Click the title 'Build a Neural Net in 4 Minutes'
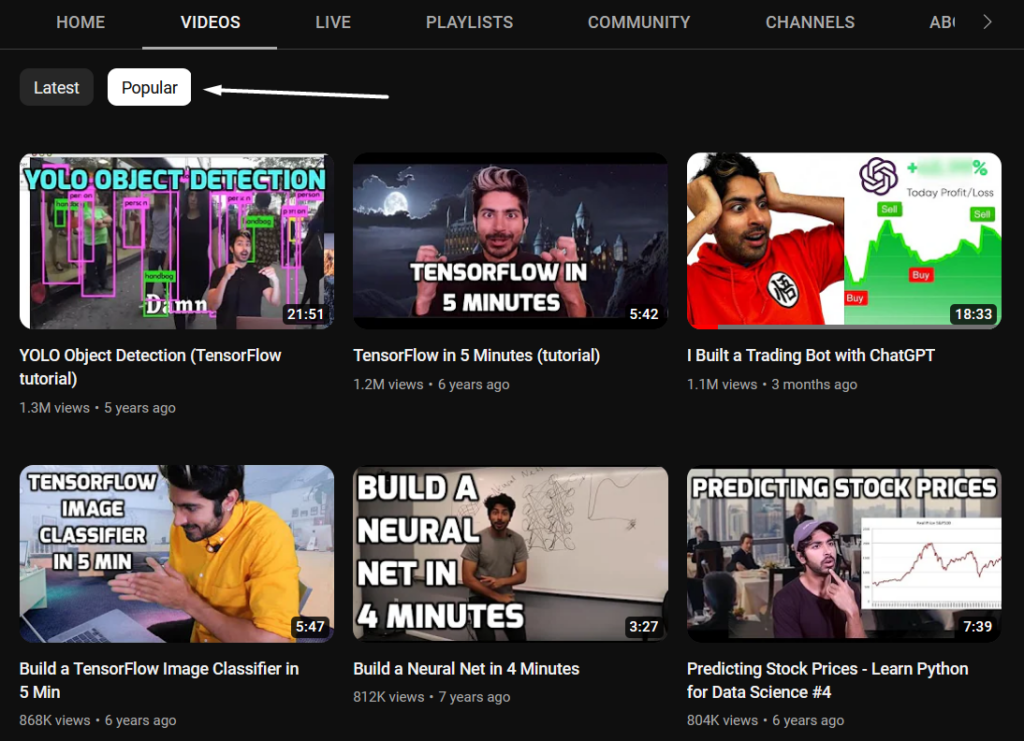1024x741 pixels. pyautogui.click(x=466, y=669)
